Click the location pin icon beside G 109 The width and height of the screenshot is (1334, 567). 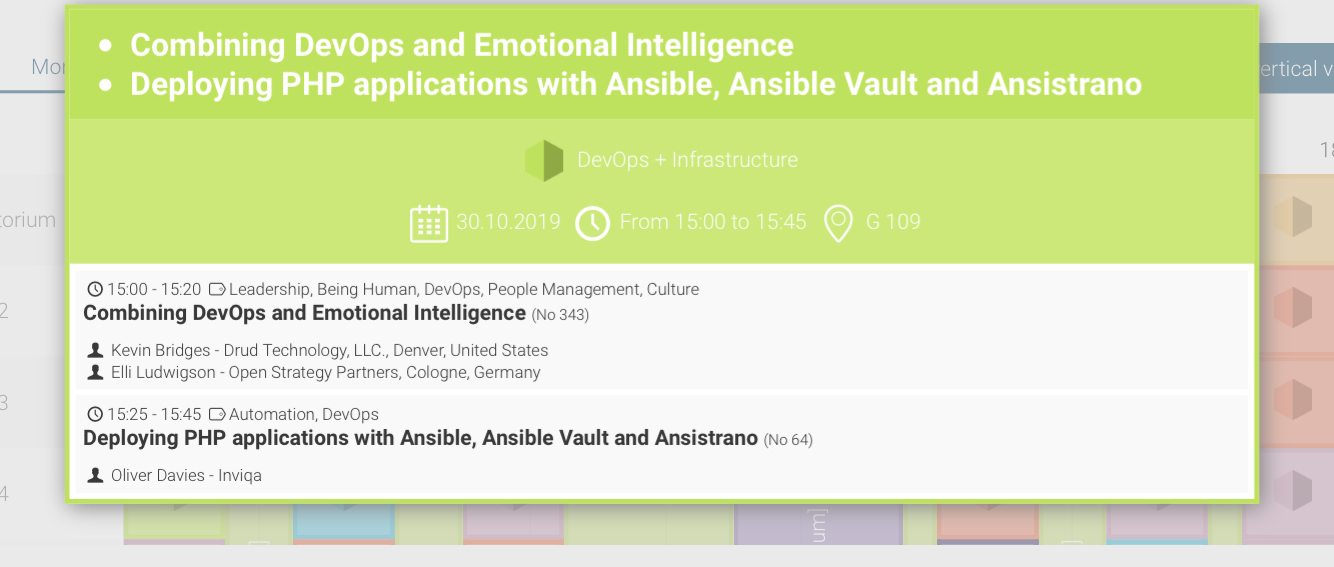click(x=837, y=223)
